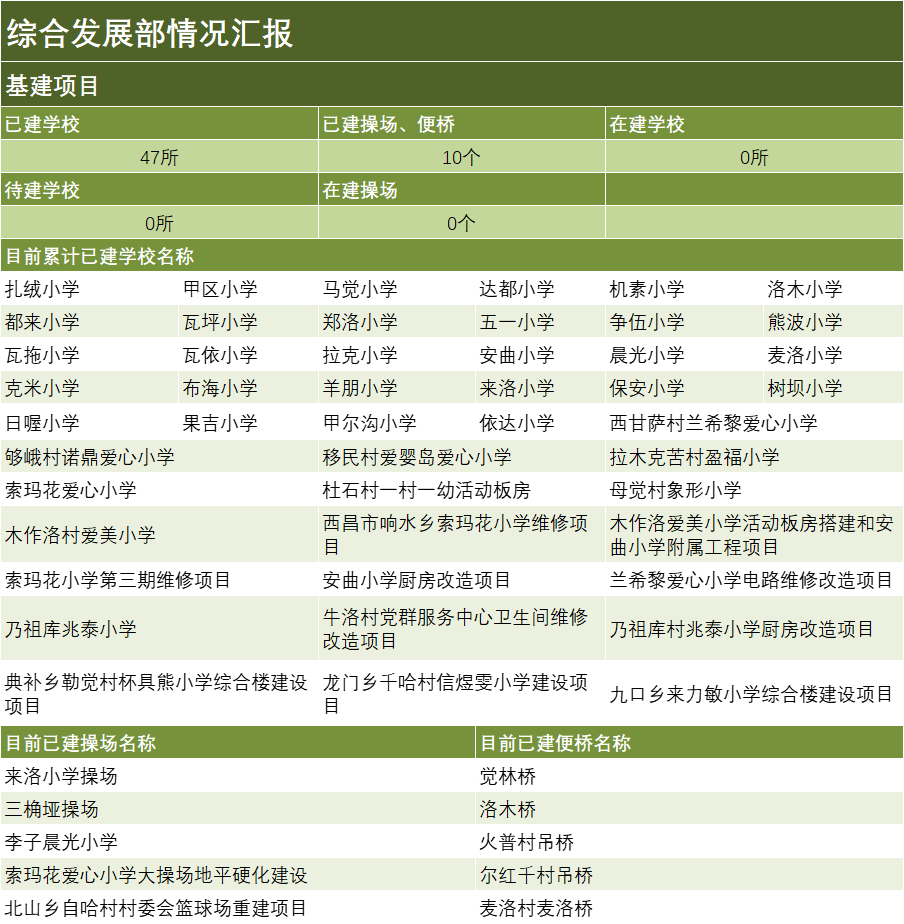Click the cell 甲尔沟小学
The image size is (904, 924).
click(397, 422)
